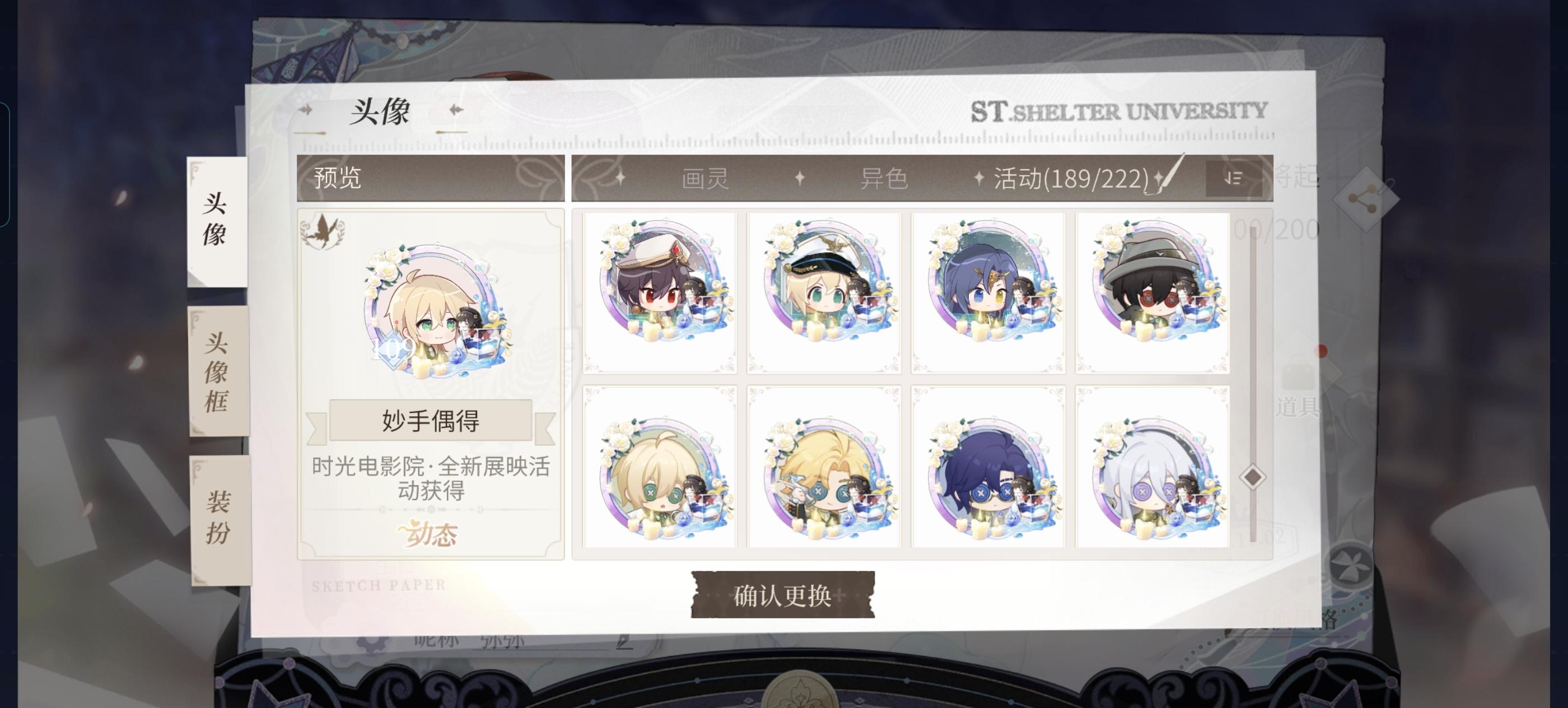Select the pale blonde button-eyed avatar
The image size is (1568, 708).
660,467
